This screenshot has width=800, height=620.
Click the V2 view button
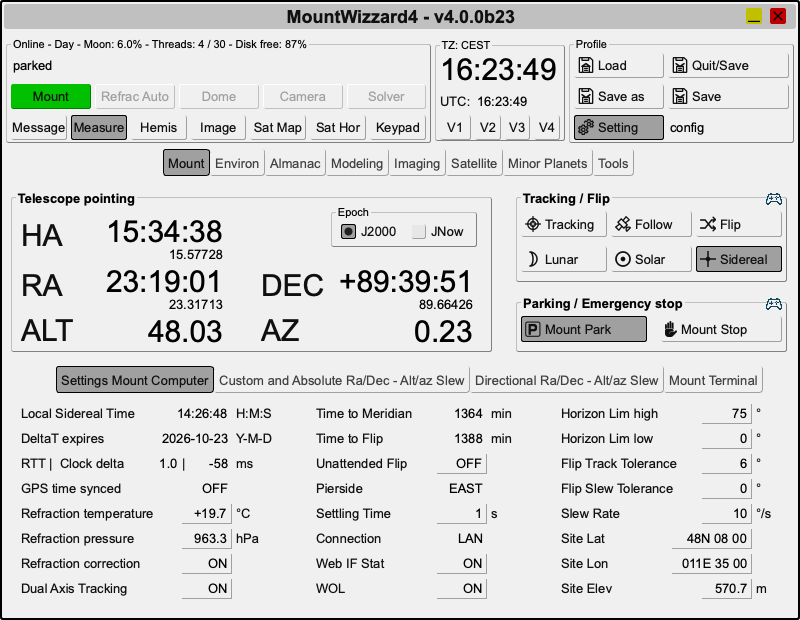487,128
